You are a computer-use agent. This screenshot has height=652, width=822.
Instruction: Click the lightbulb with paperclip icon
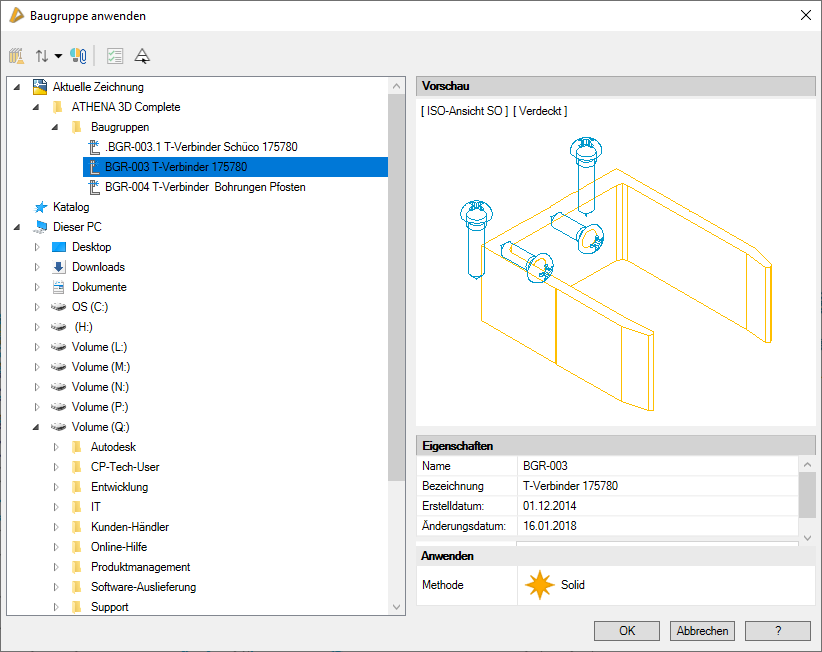point(78,56)
